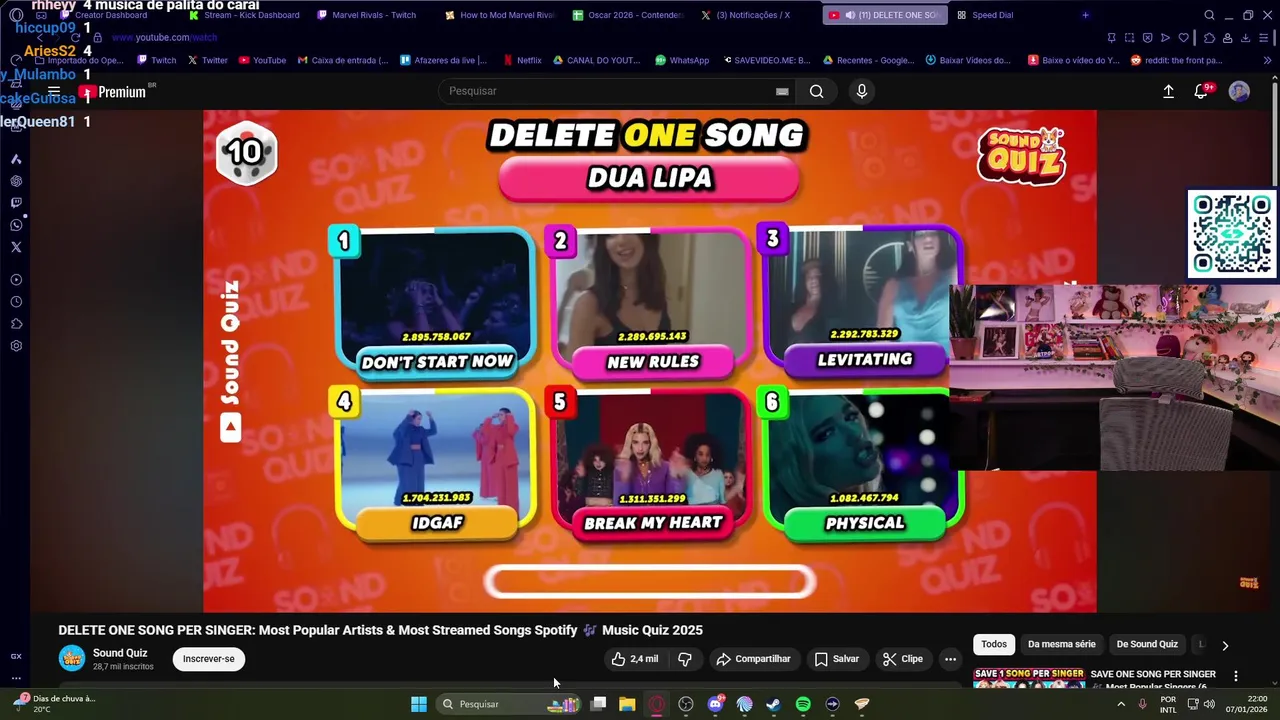Open the WhatsApp bookmark

[682, 60]
